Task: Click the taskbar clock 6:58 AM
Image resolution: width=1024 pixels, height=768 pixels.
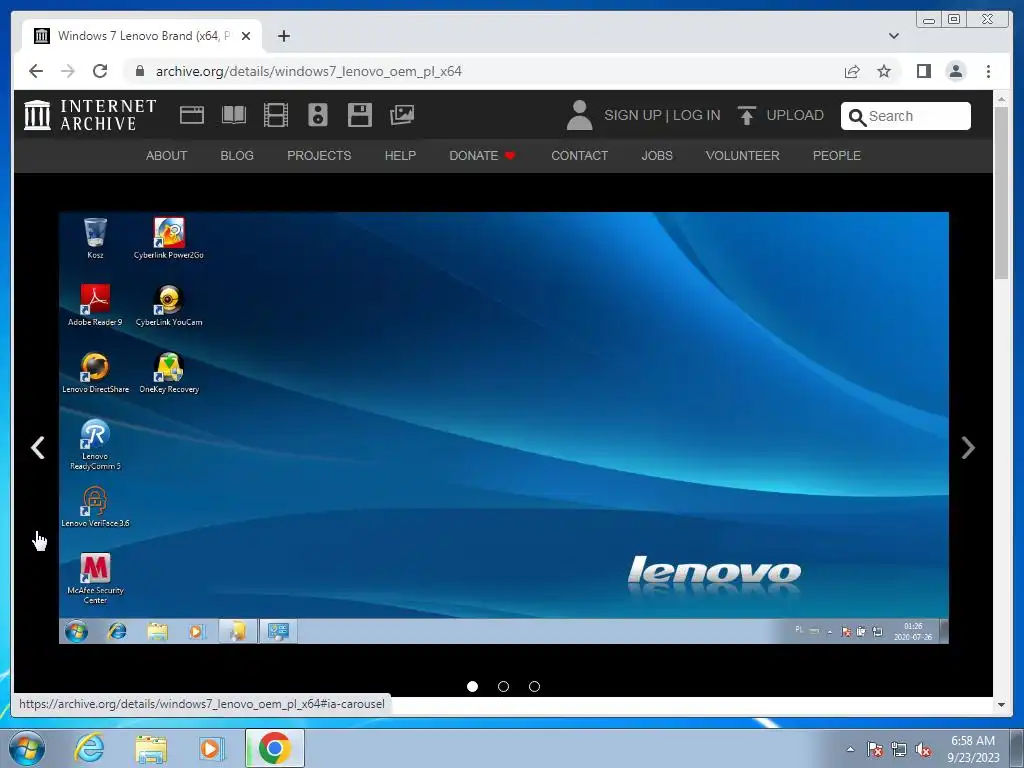Action: [973, 741]
